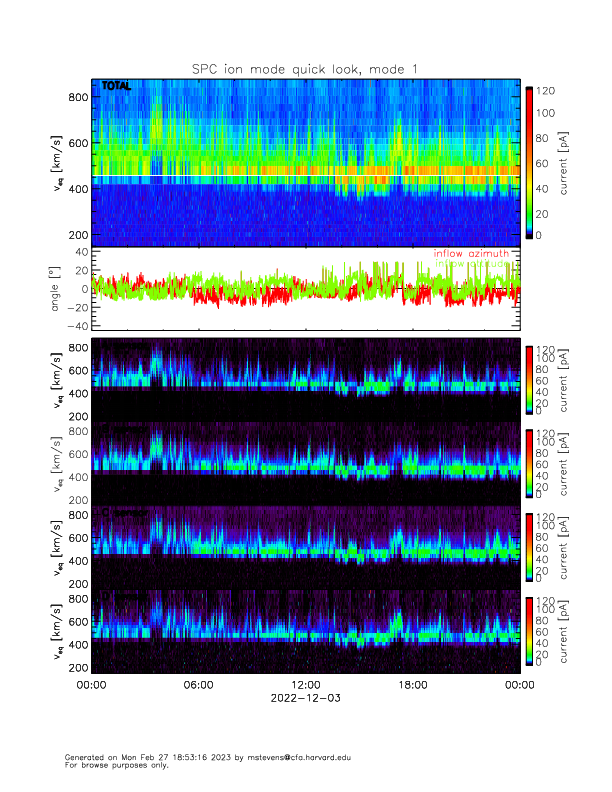Click the date label 2022-12-03
The height and width of the screenshot is (792, 612).
click(305, 698)
